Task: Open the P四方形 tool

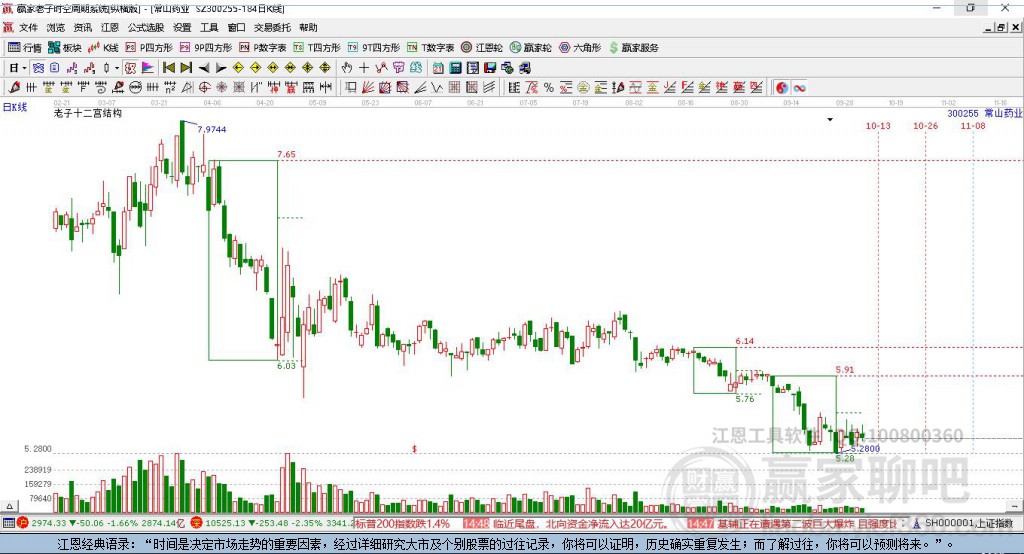Action: (x=149, y=48)
